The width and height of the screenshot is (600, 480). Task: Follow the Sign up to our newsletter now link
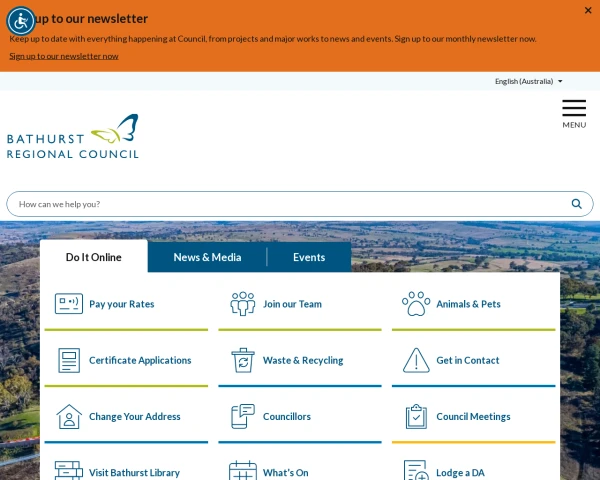point(64,56)
